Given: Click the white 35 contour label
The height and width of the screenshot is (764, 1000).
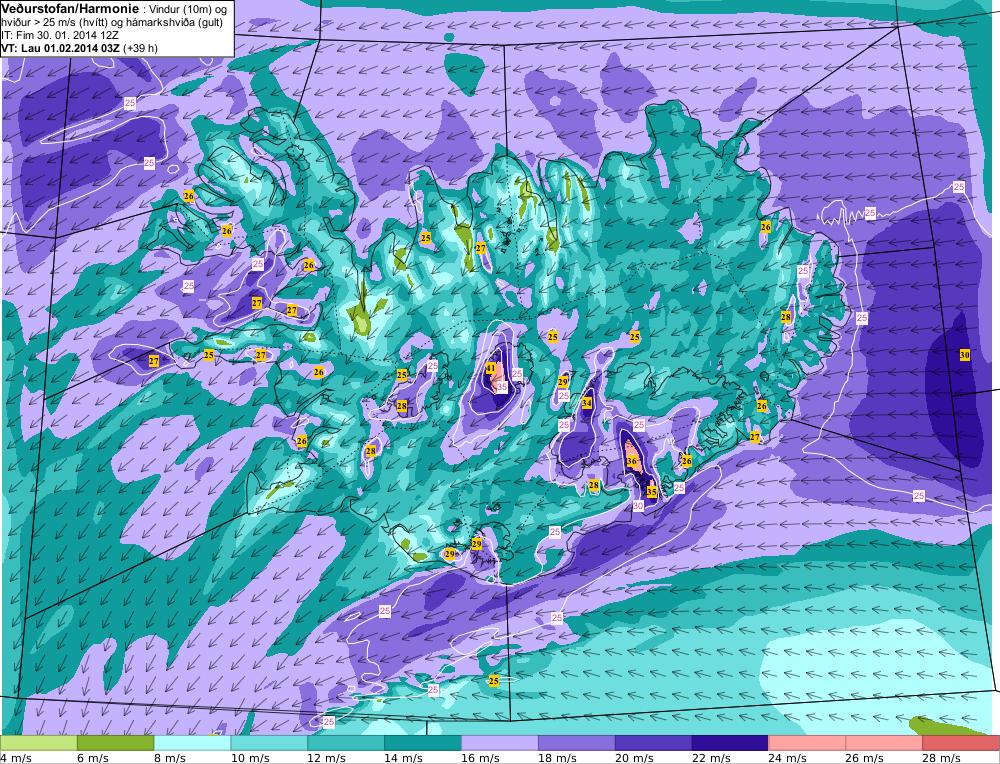Looking at the screenshot, I should click(502, 386).
